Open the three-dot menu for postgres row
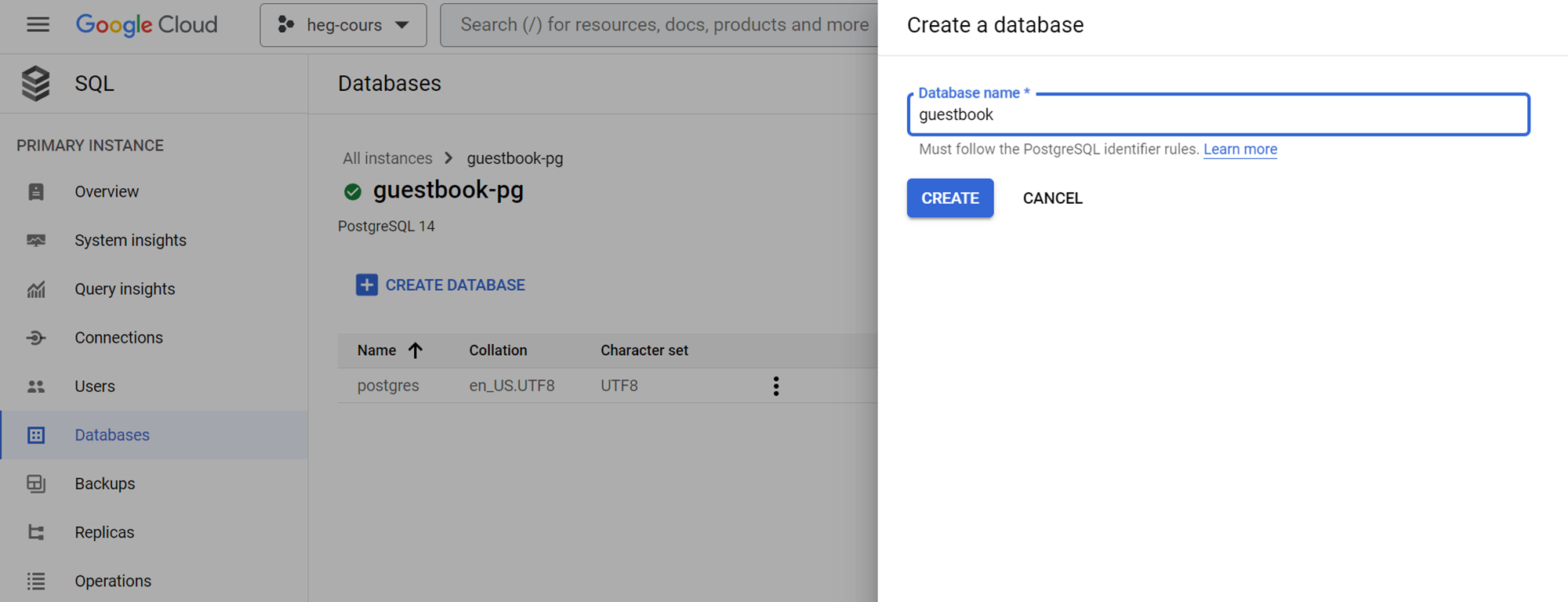 tap(776, 386)
